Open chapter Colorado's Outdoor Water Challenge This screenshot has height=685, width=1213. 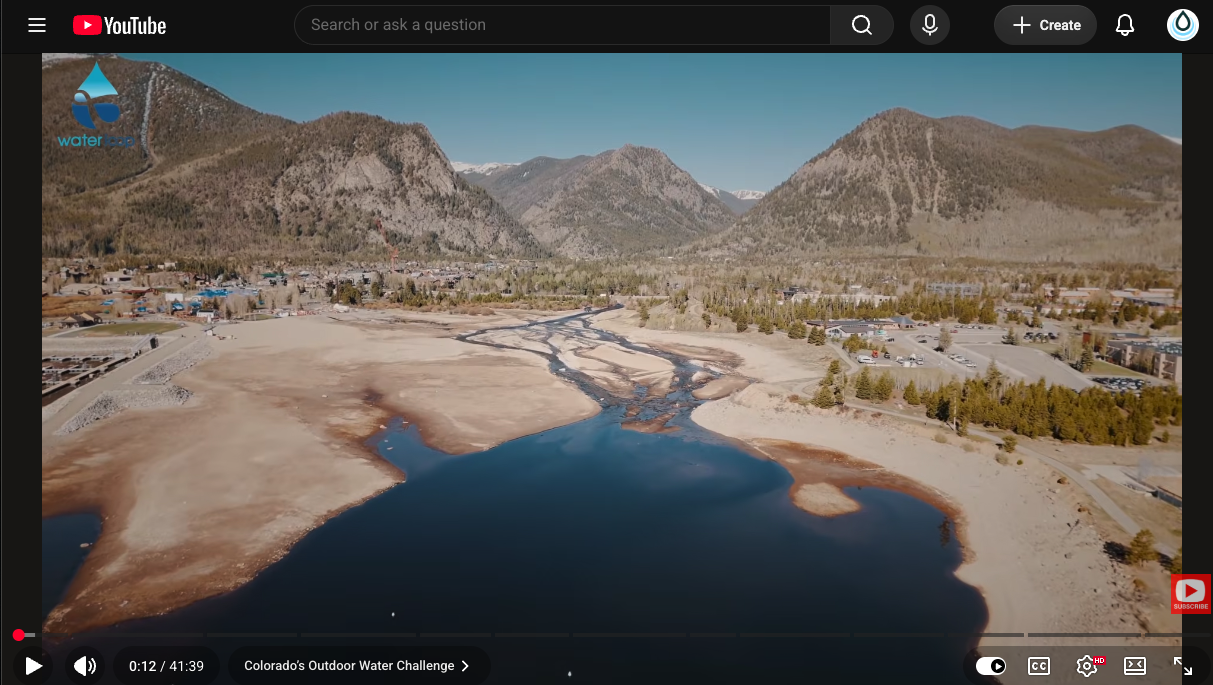pos(358,666)
